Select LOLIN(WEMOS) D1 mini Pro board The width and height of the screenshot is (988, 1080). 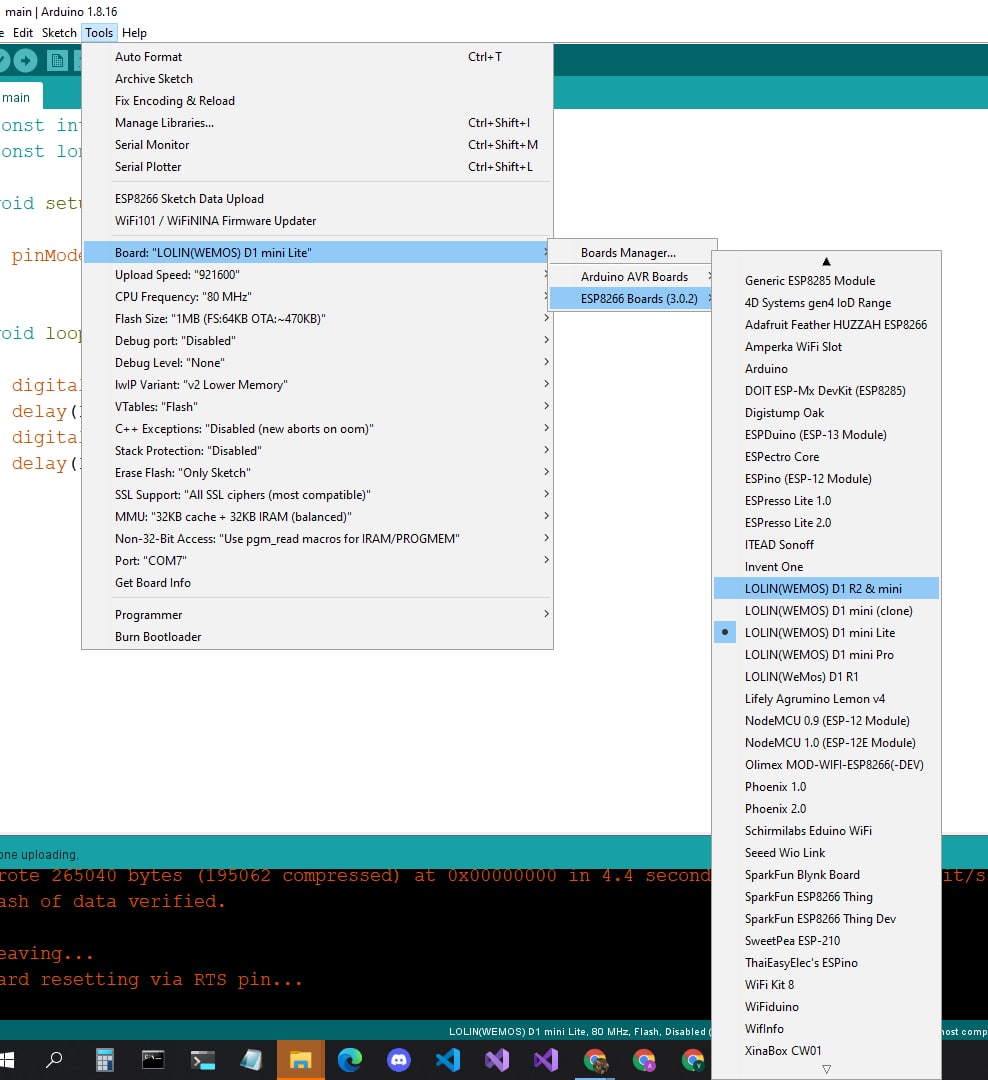tap(826, 654)
